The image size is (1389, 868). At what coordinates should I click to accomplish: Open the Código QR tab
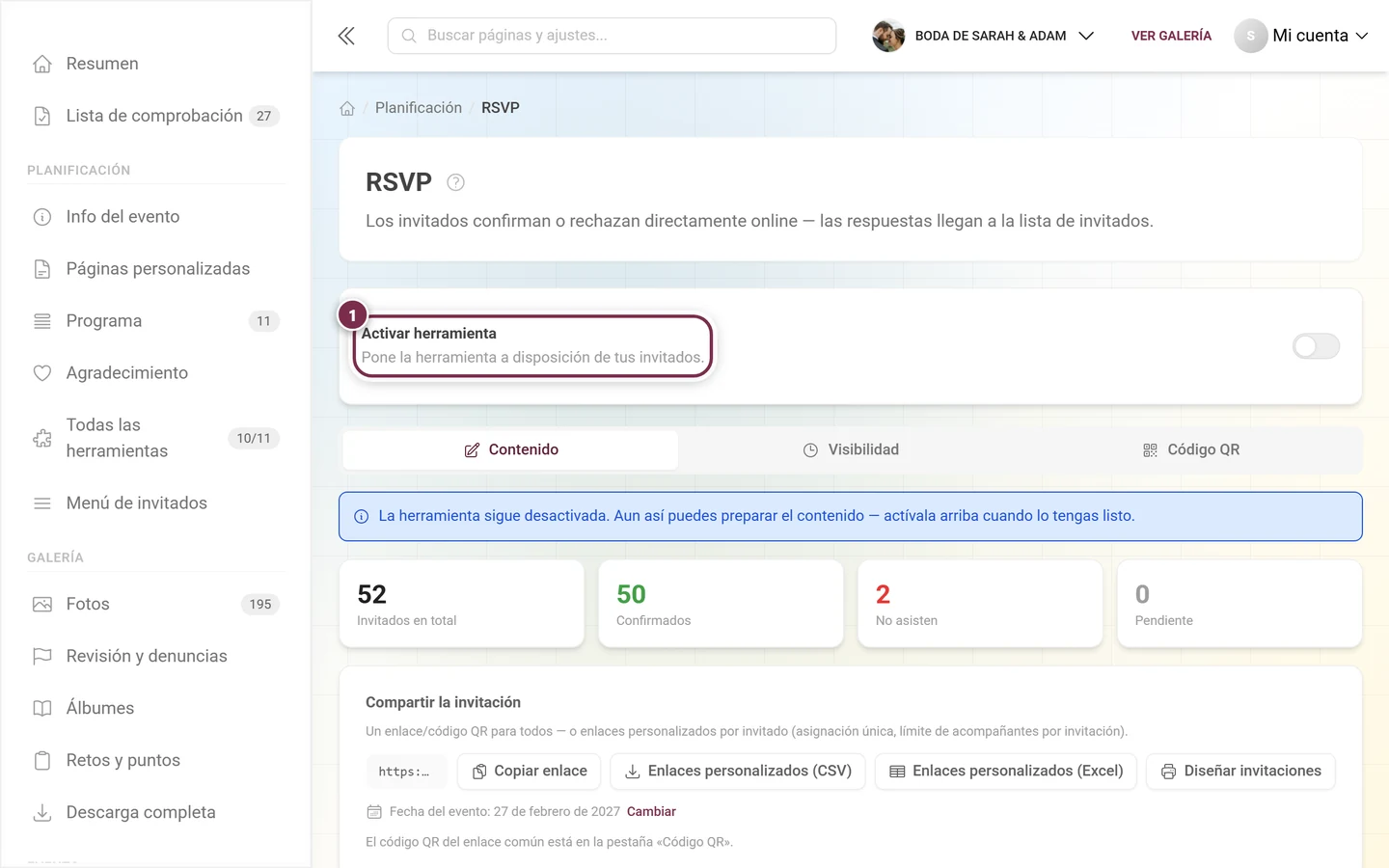coord(1191,450)
